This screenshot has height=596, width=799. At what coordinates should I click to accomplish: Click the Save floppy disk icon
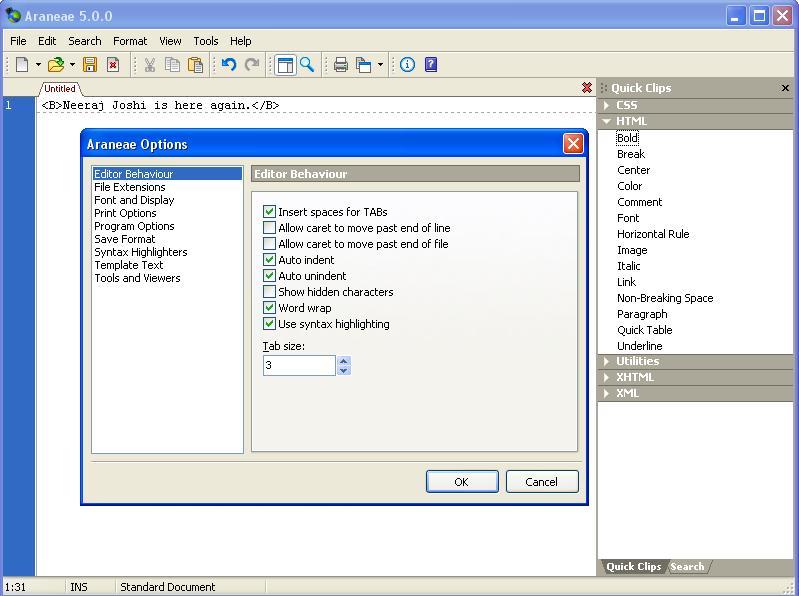tap(90, 65)
